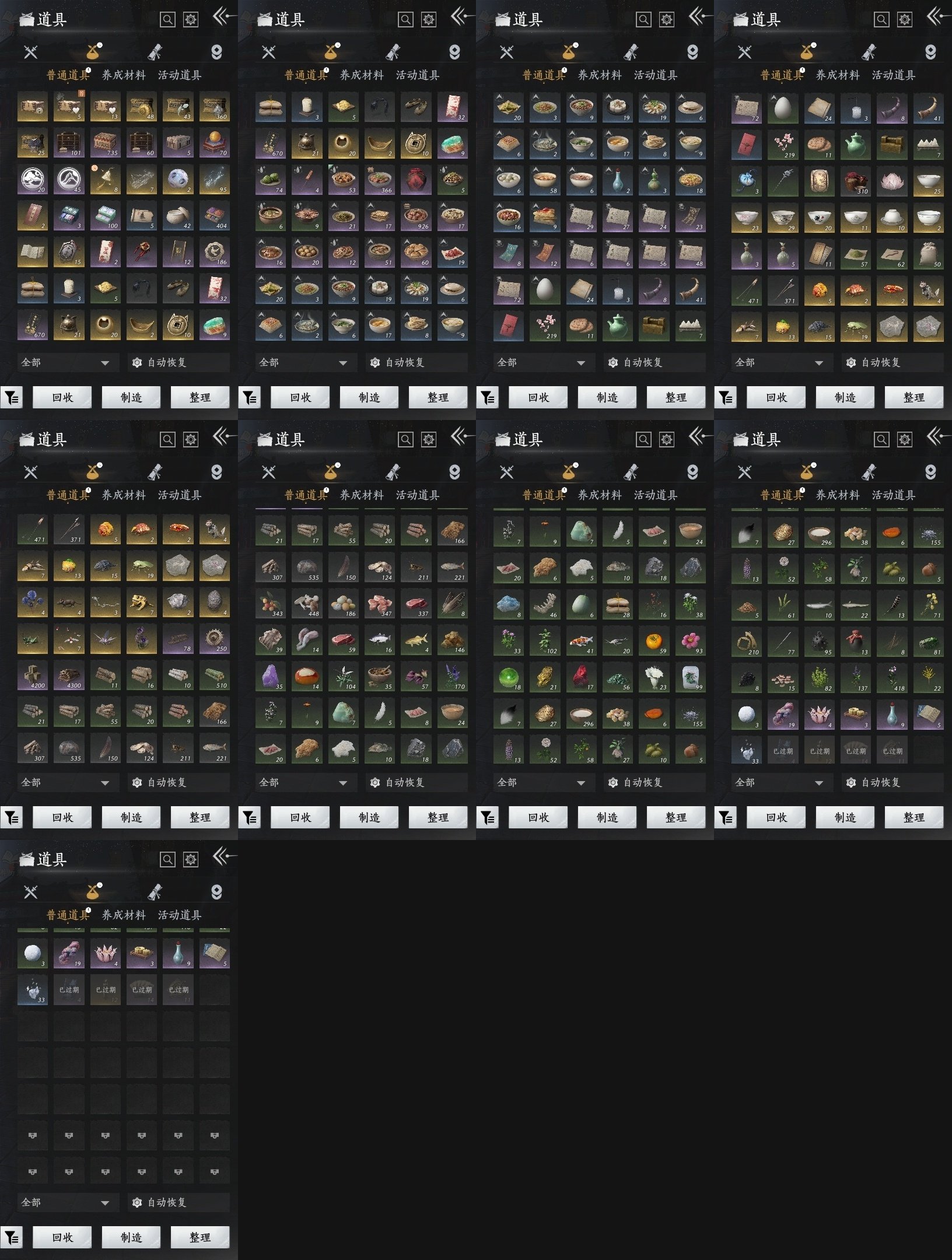Open the search magnifier in the first panel
Viewport: 952px width, 1260px height.
(x=167, y=20)
